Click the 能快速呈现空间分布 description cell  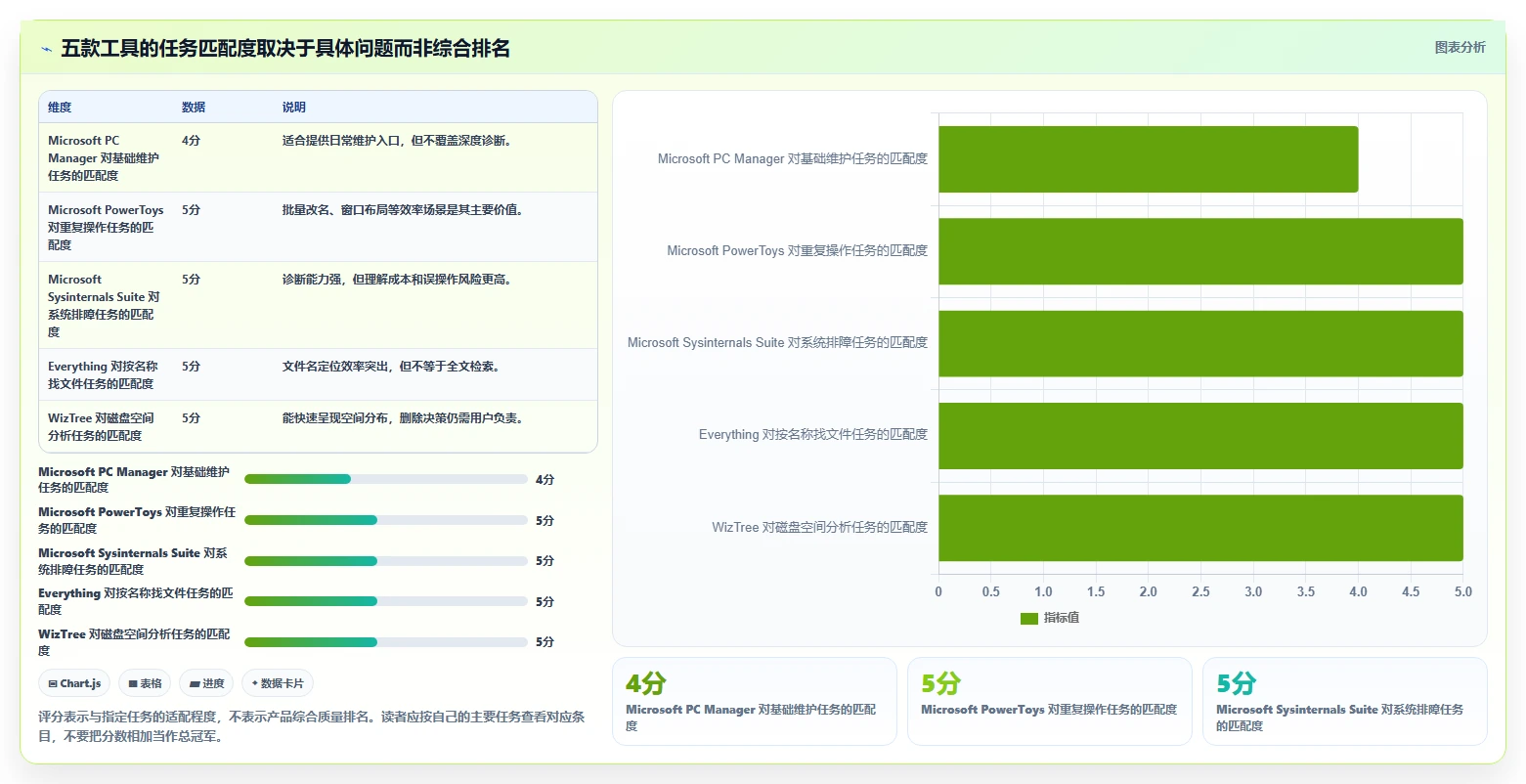403,418
